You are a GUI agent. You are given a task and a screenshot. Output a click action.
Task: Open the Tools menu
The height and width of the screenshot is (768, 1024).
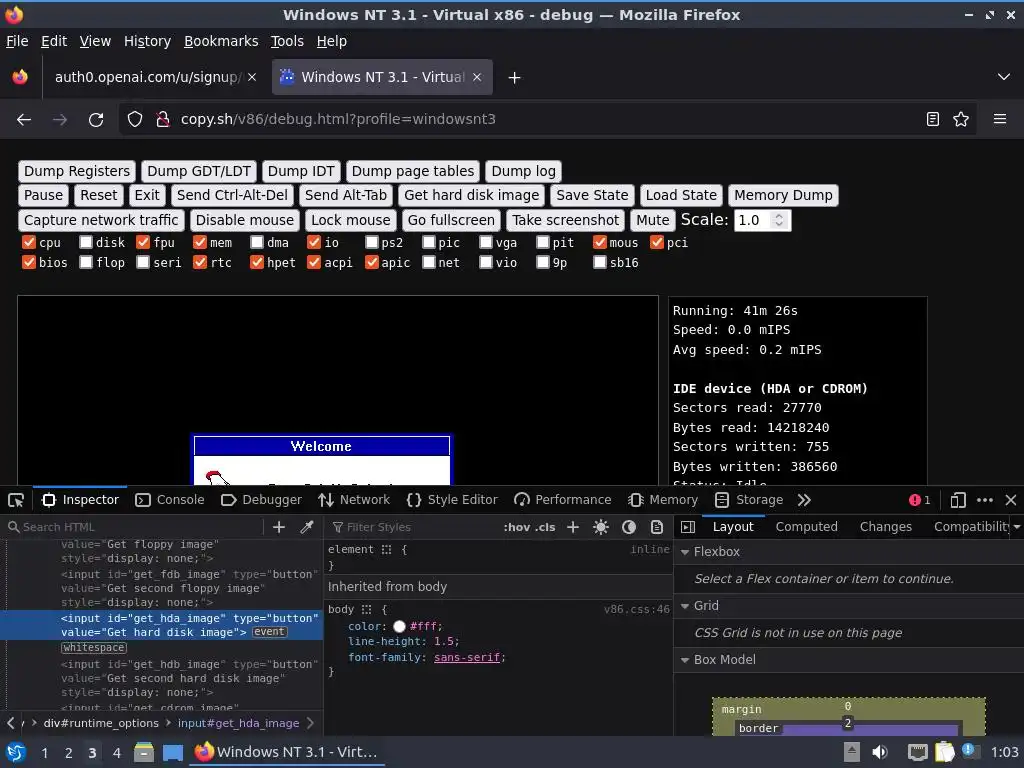pos(287,41)
